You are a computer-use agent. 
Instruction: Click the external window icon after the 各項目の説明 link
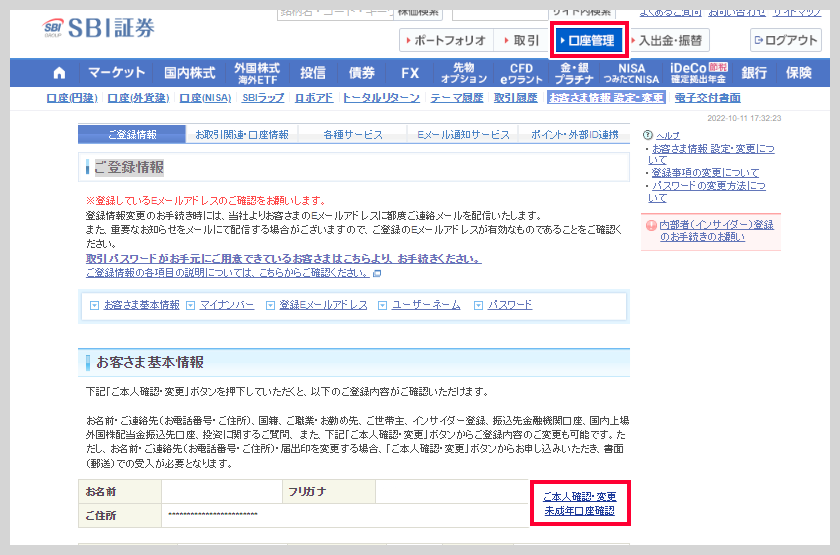tap(377, 273)
